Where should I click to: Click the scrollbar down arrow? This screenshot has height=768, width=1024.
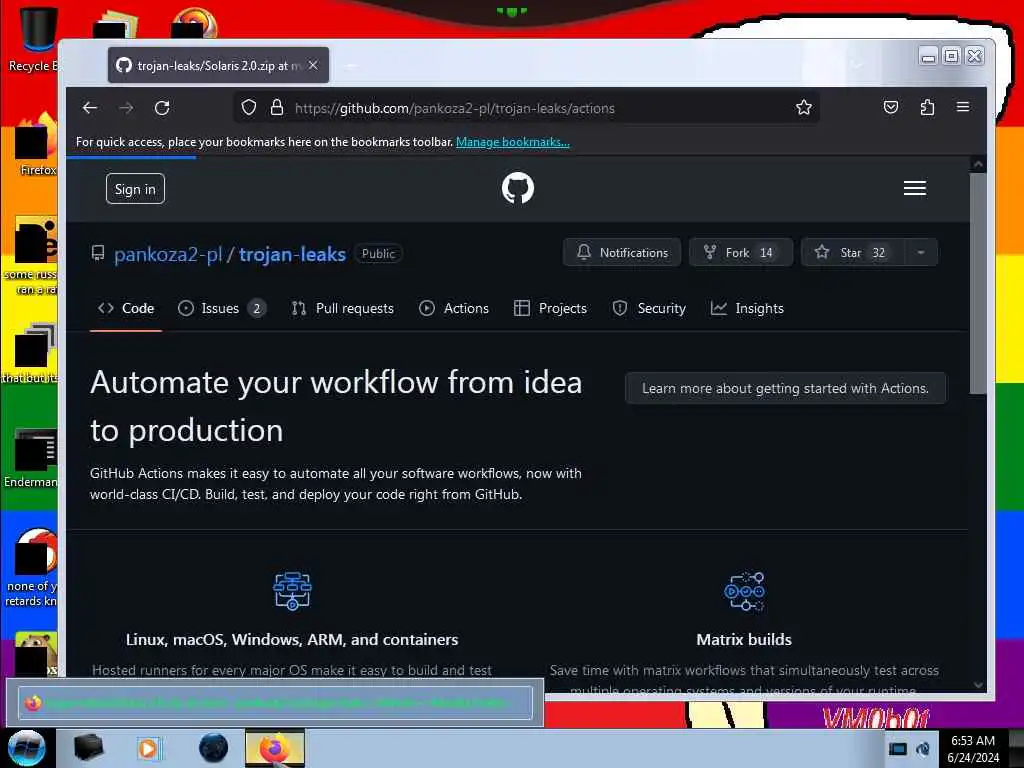pos(978,684)
